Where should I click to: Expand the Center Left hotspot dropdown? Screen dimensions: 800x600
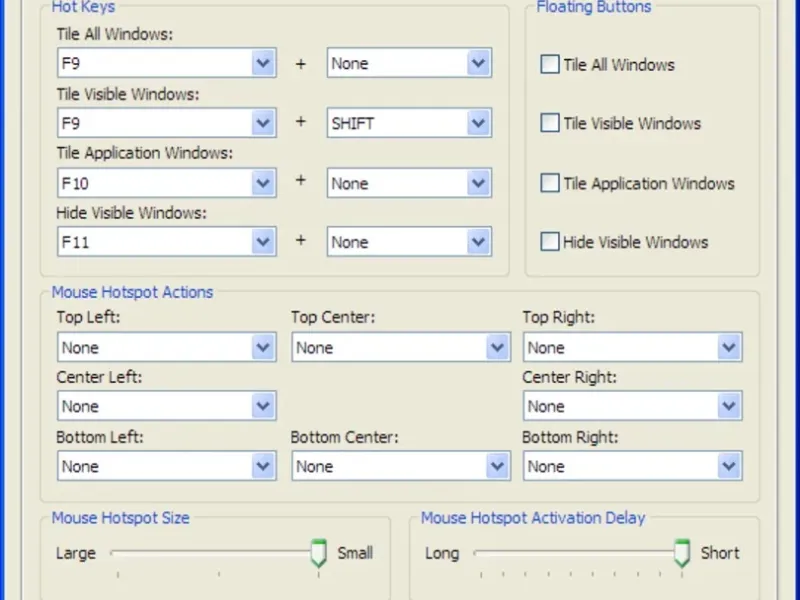point(263,407)
